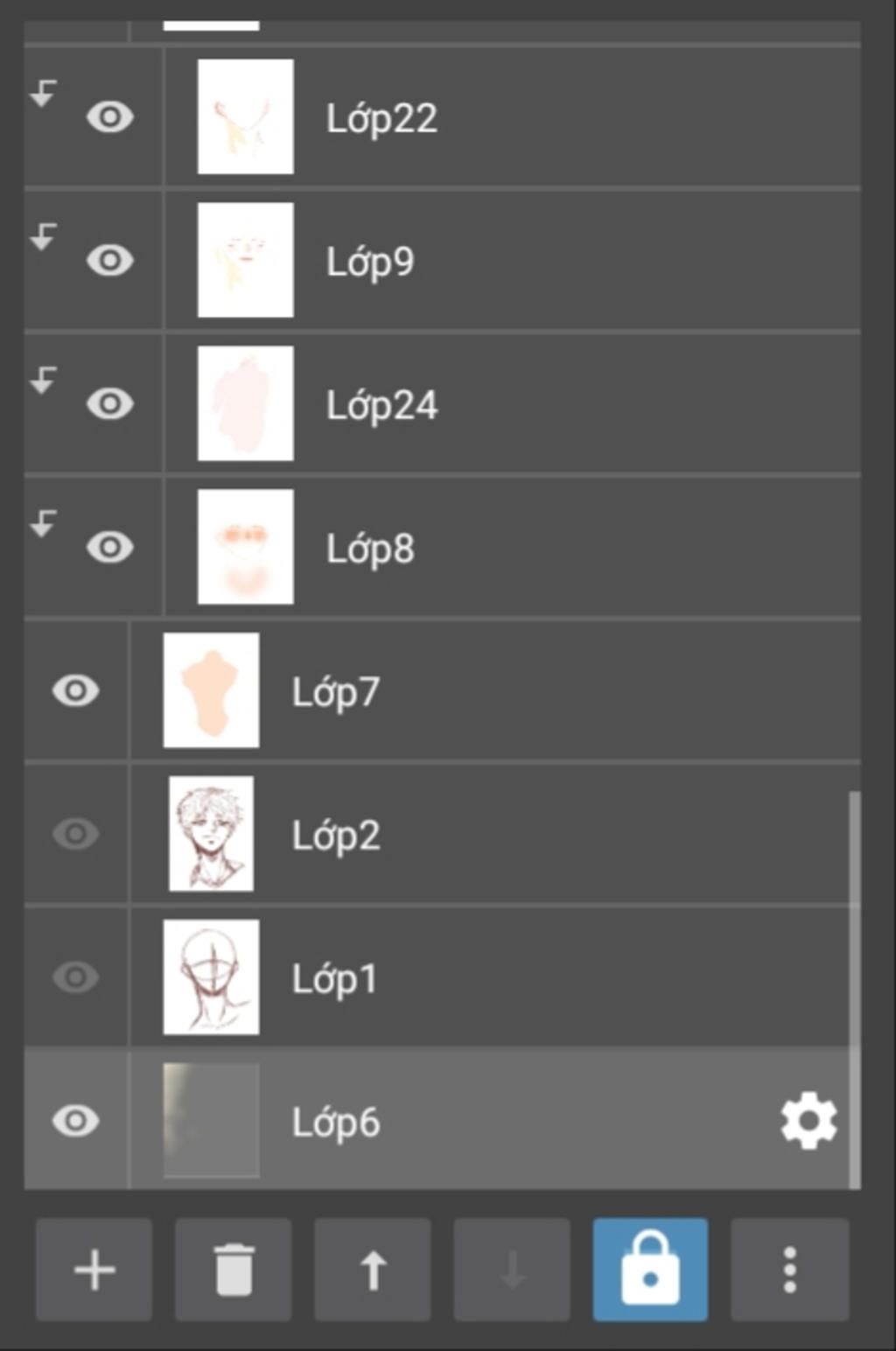896x1351 pixels.
Task: Open the three-dot more options menu
Action: [x=789, y=1270]
